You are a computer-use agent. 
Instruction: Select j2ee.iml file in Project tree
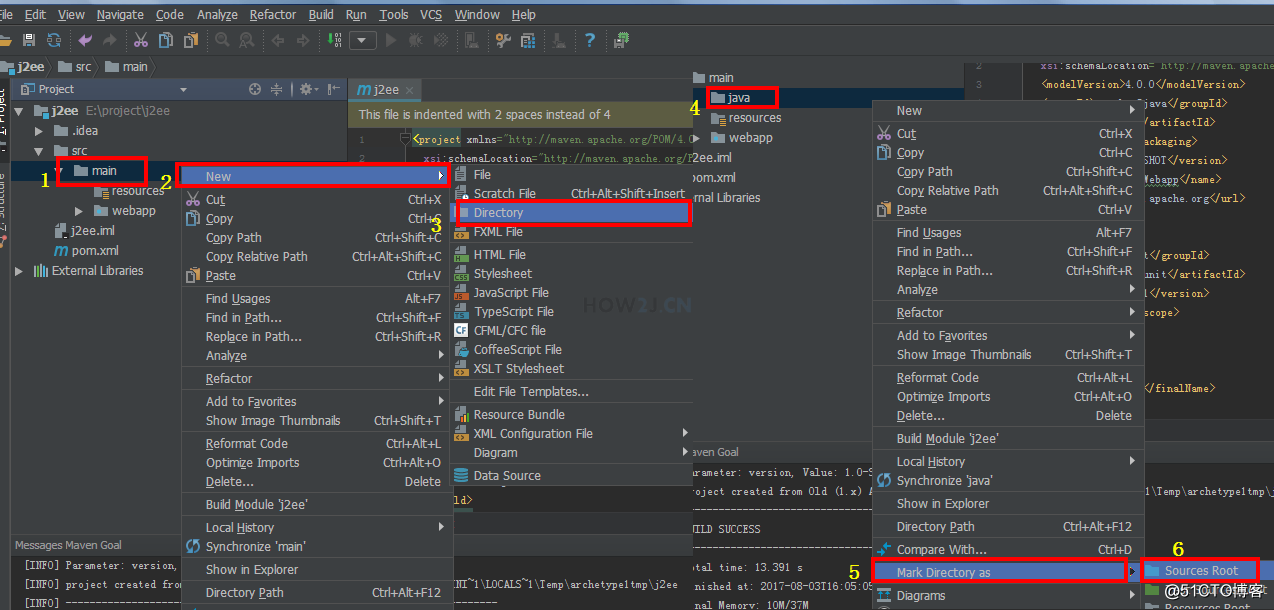click(x=85, y=231)
